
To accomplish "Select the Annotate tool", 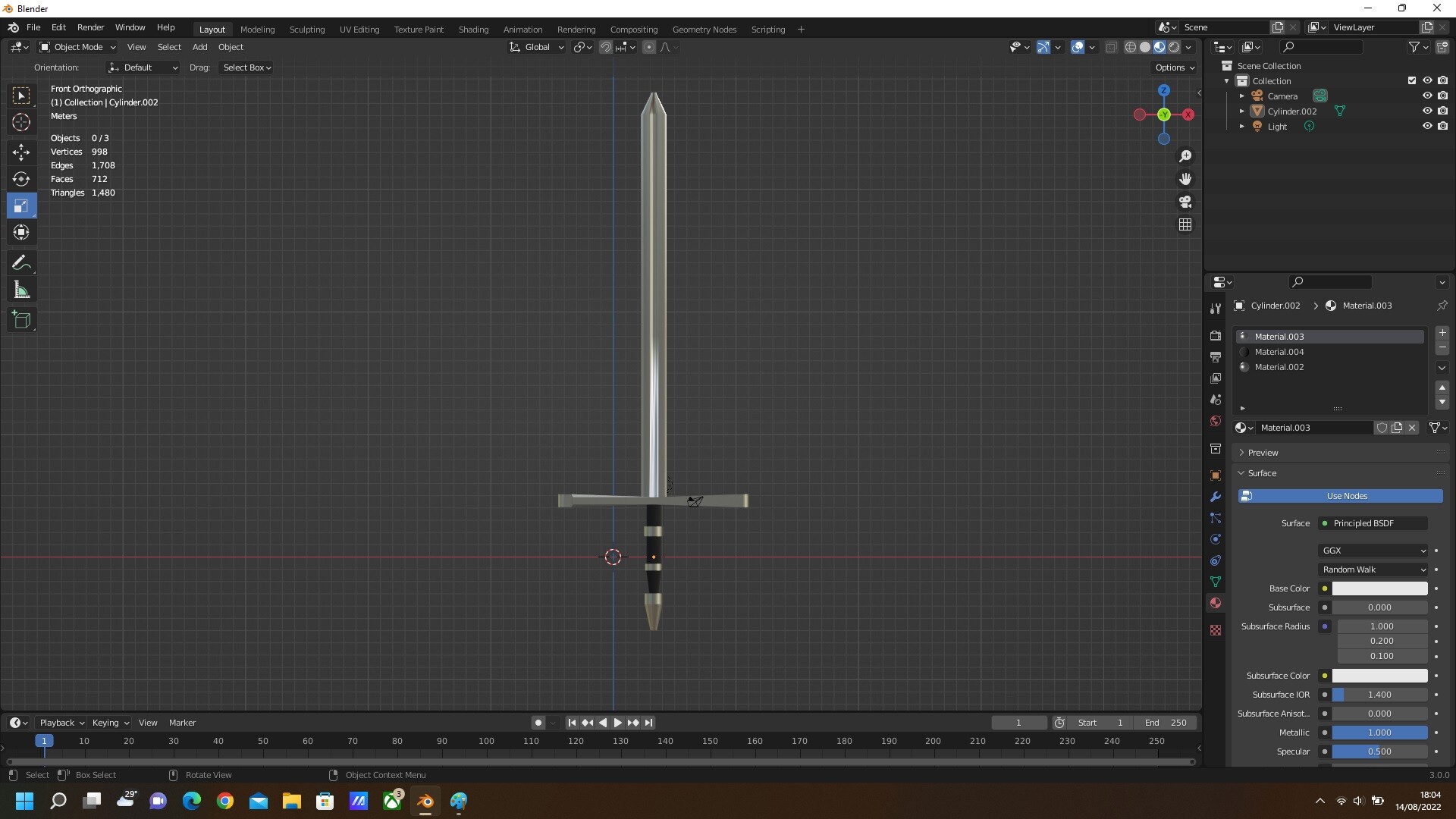I will pos(21,262).
